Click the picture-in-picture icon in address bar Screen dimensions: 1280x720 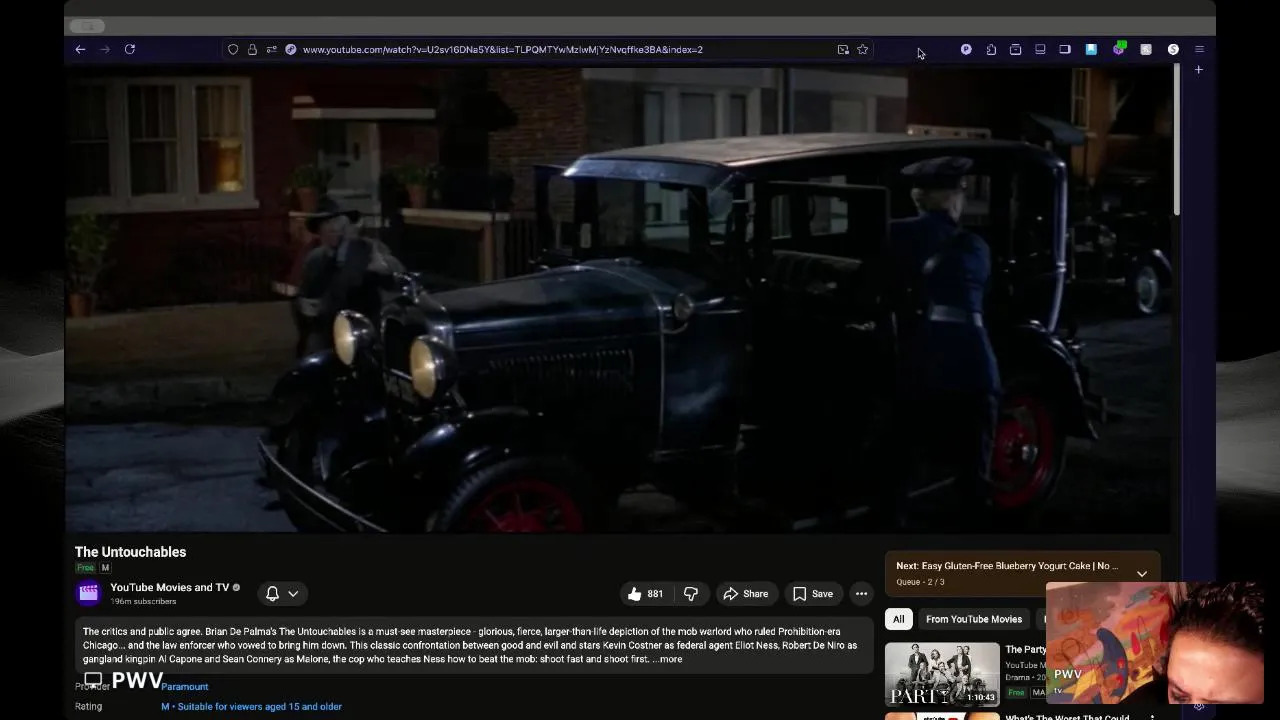843,49
